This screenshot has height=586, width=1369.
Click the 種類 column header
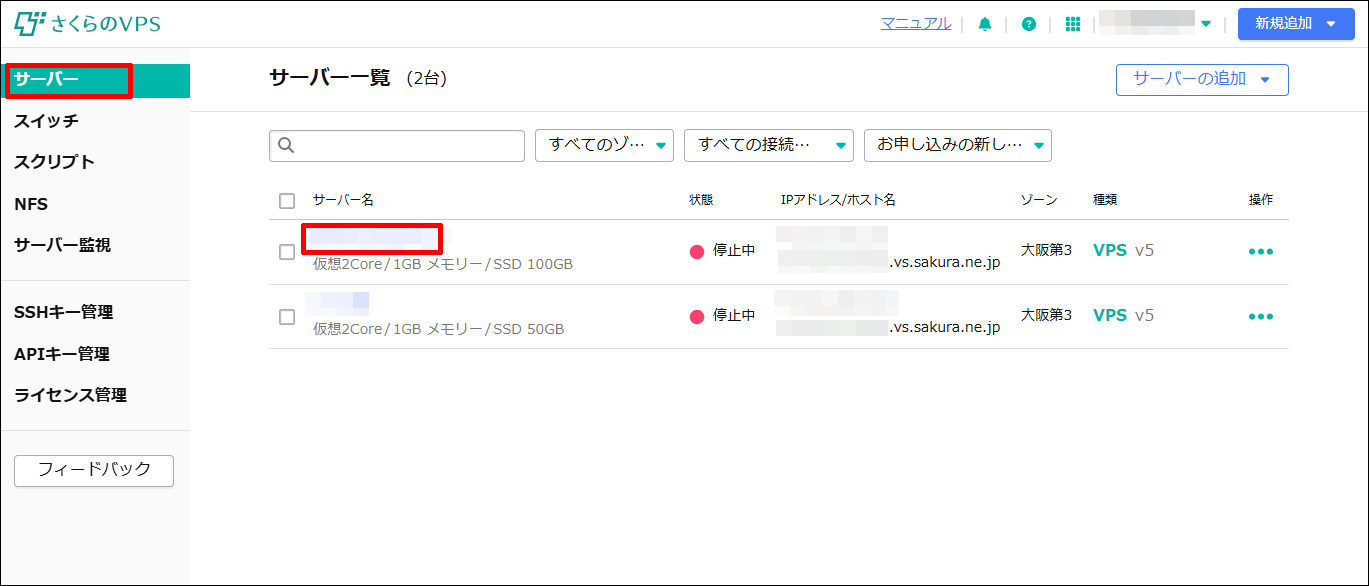(x=1105, y=200)
